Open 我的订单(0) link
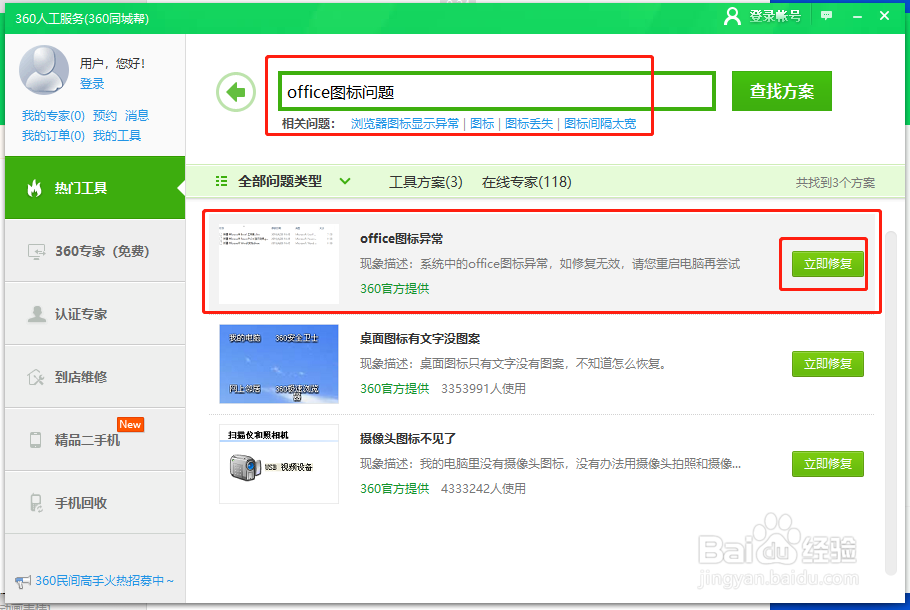 pos(53,136)
